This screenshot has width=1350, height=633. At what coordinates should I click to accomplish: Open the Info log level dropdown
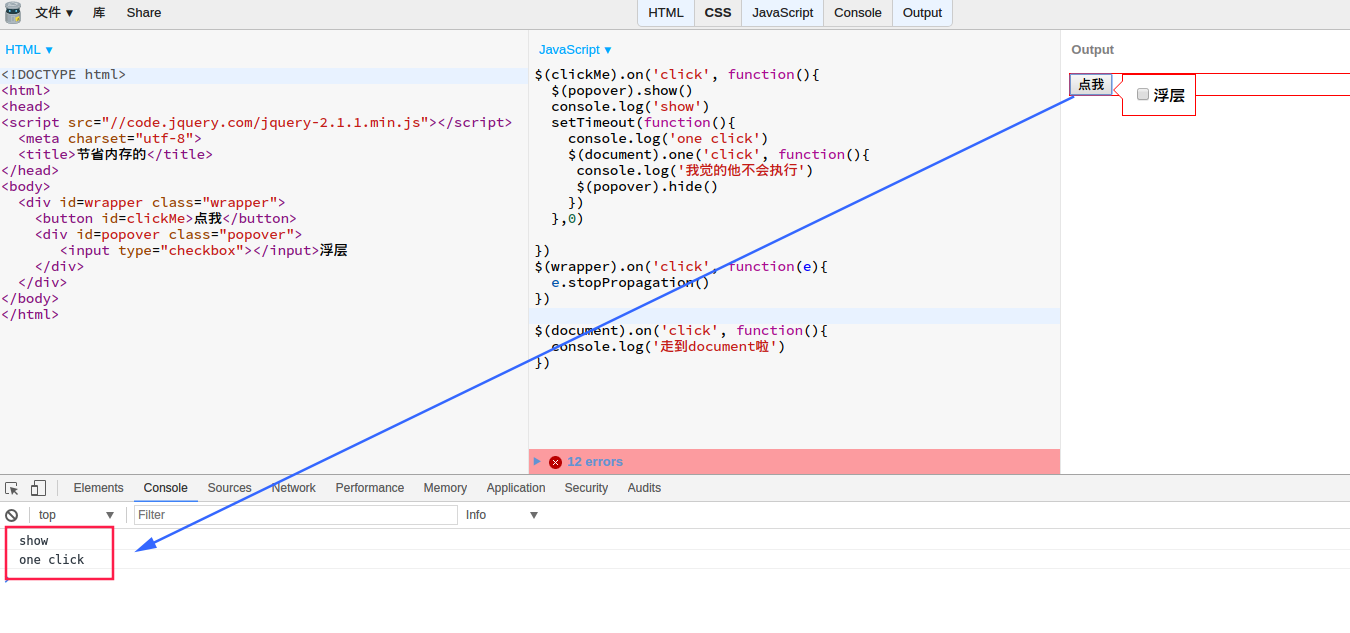[502, 515]
